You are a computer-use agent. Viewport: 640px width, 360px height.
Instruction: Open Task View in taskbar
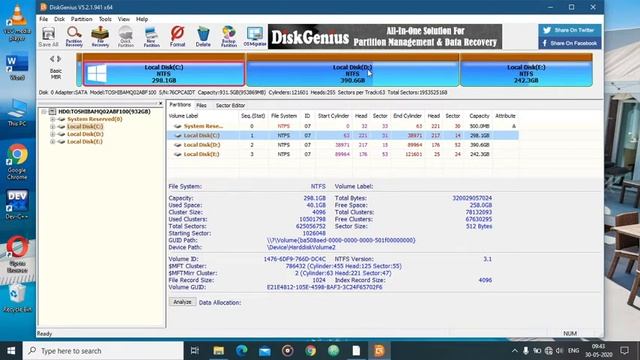tap(195, 351)
